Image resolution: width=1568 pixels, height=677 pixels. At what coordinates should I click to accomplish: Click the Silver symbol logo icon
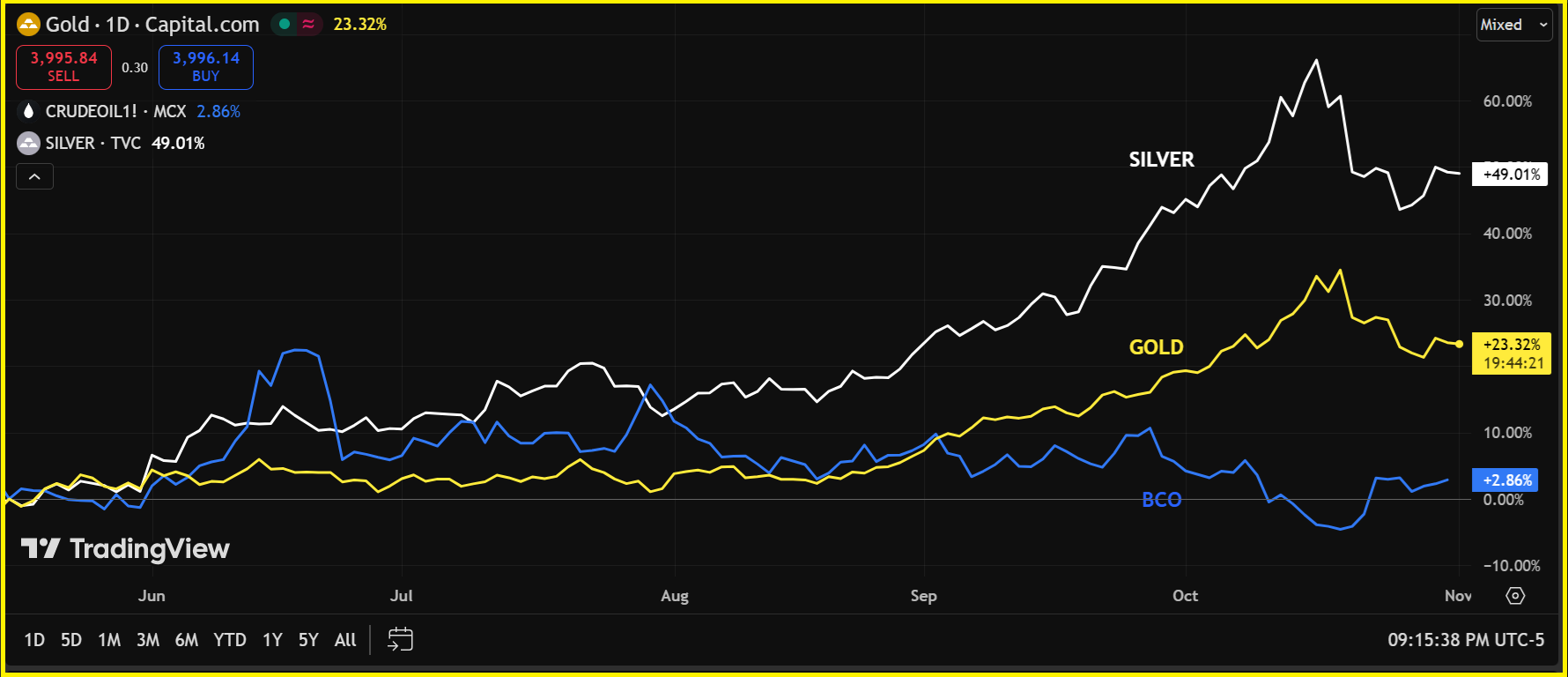tap(29, 143)
